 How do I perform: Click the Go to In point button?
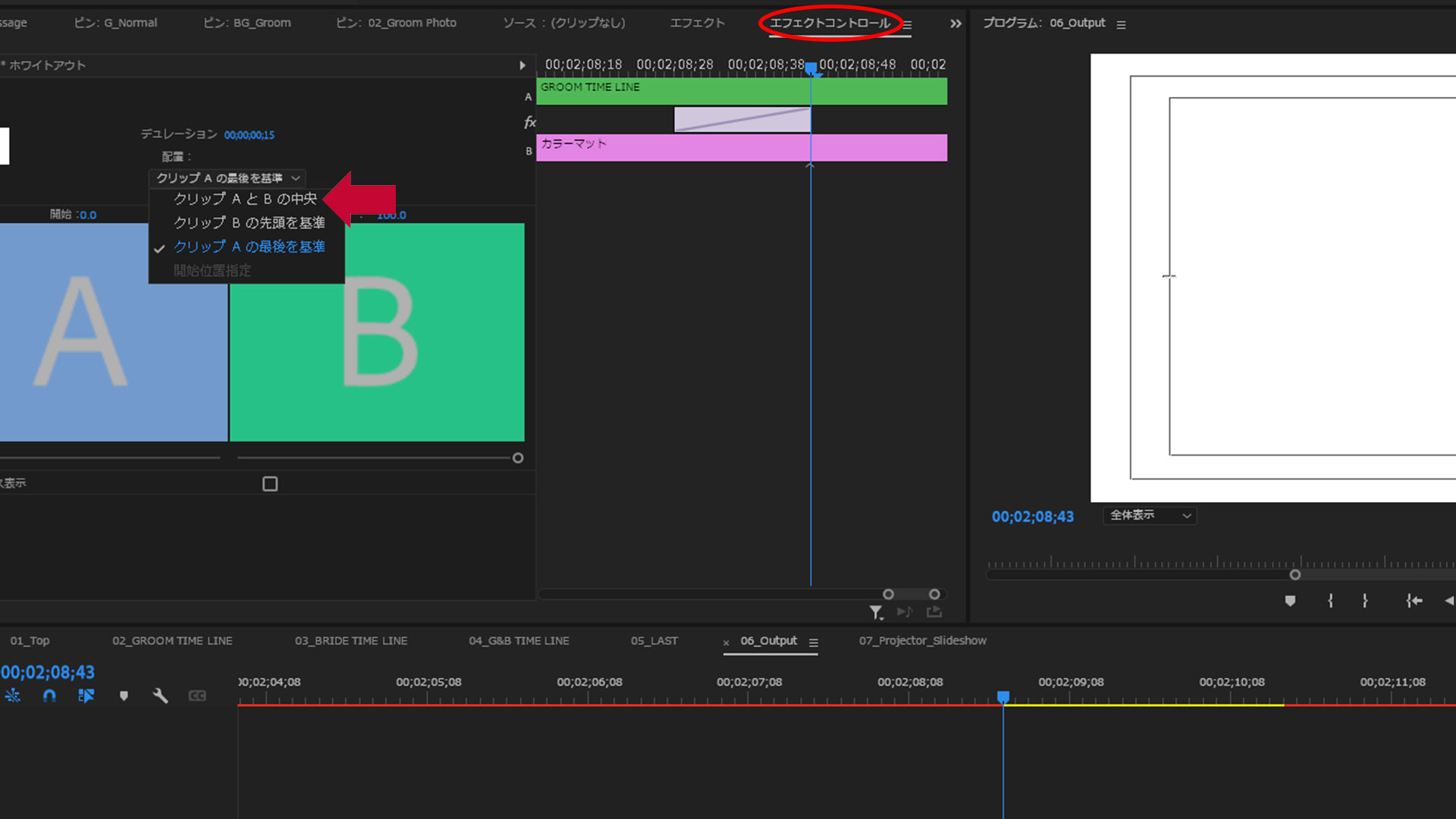click(x=1414, y=601)
